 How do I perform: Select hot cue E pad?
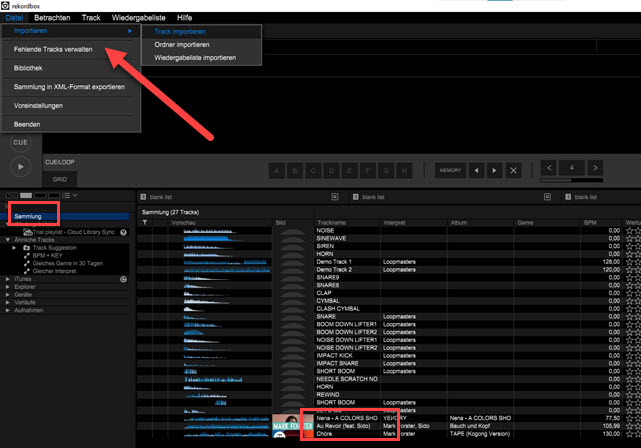pos(350,170)
